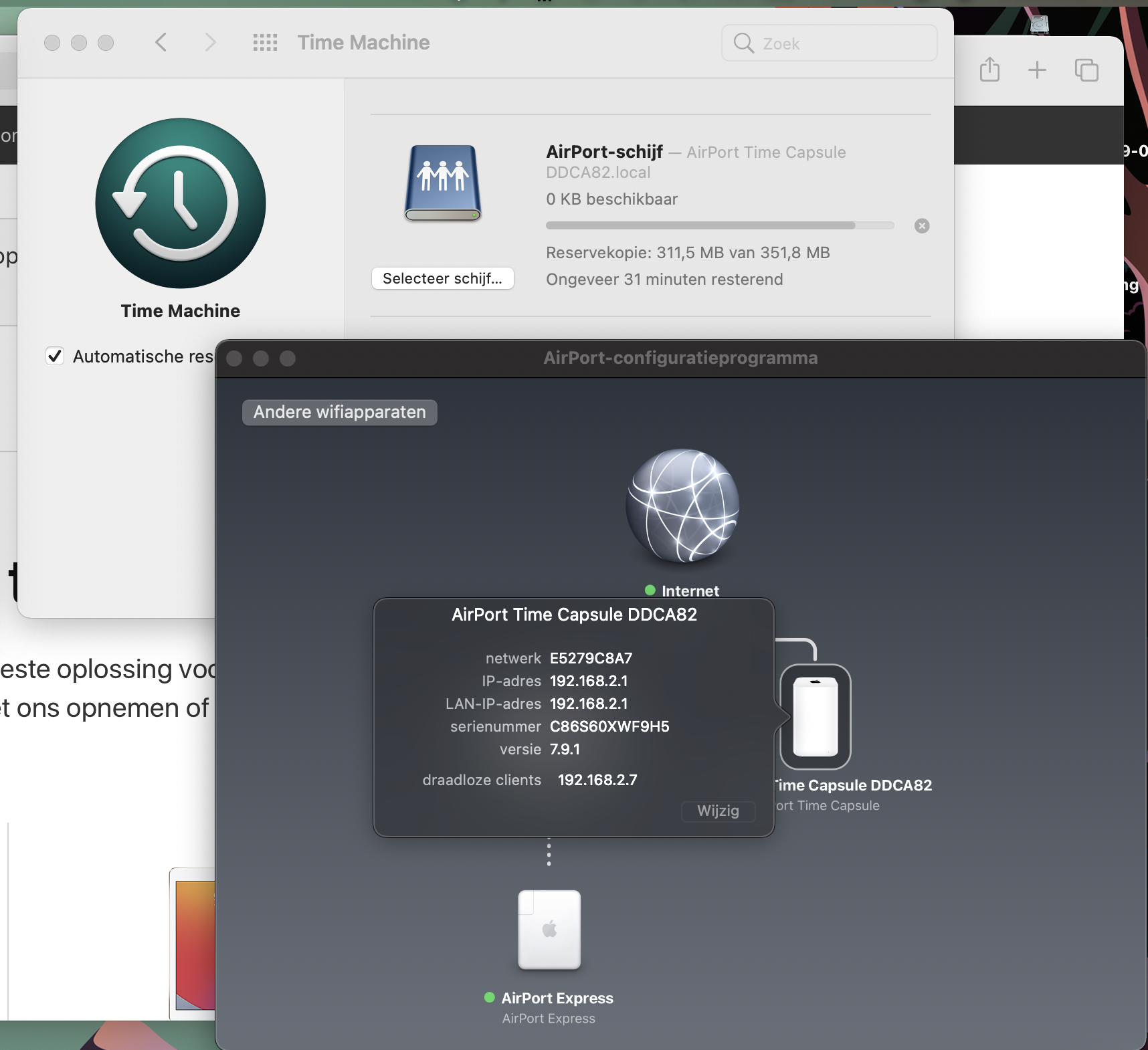
Task: Click the Wijzig button
Action: 719,811
